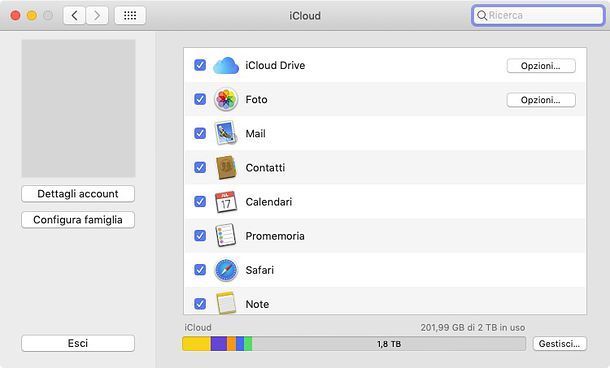The width and height of the screenshot is (610, 368).
Task: Click the iCloud label above the storage bar
Action: (x=198, y=328)
